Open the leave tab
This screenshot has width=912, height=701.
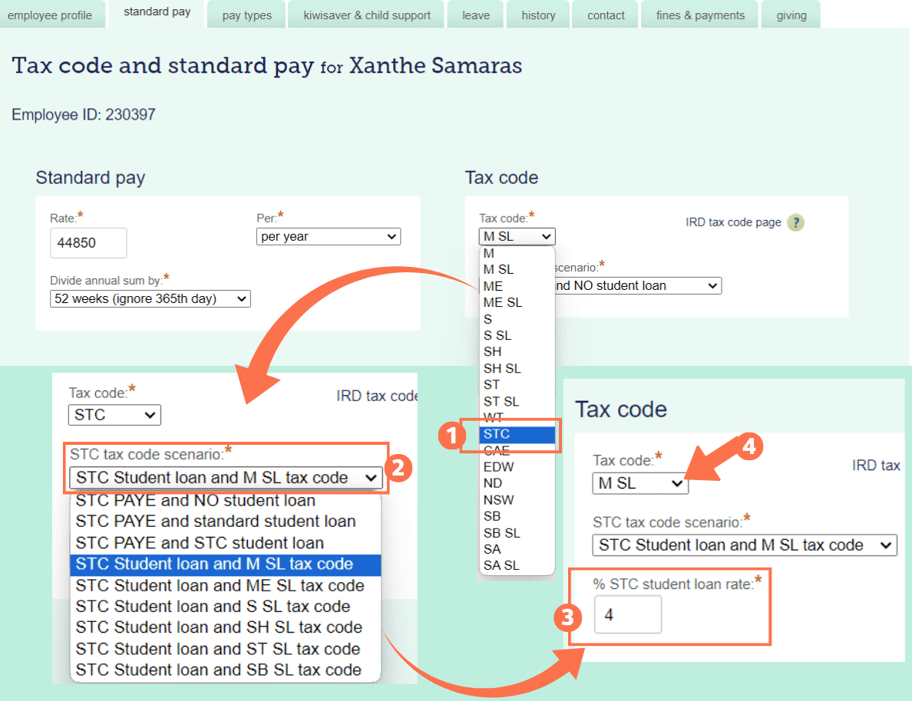point(475,15)
